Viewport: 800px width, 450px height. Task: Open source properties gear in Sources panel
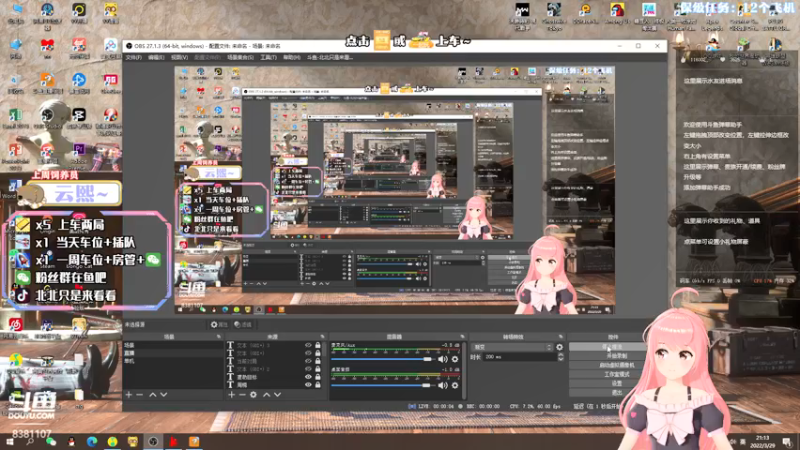253,394
